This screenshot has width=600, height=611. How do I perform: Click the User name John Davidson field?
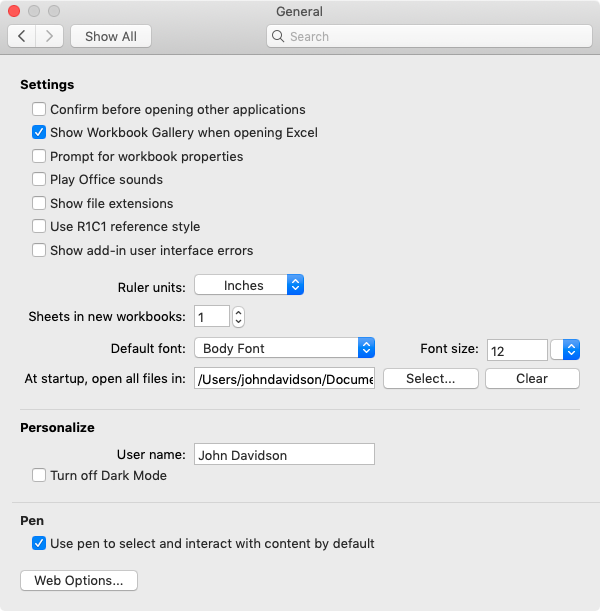coord(284,454)
